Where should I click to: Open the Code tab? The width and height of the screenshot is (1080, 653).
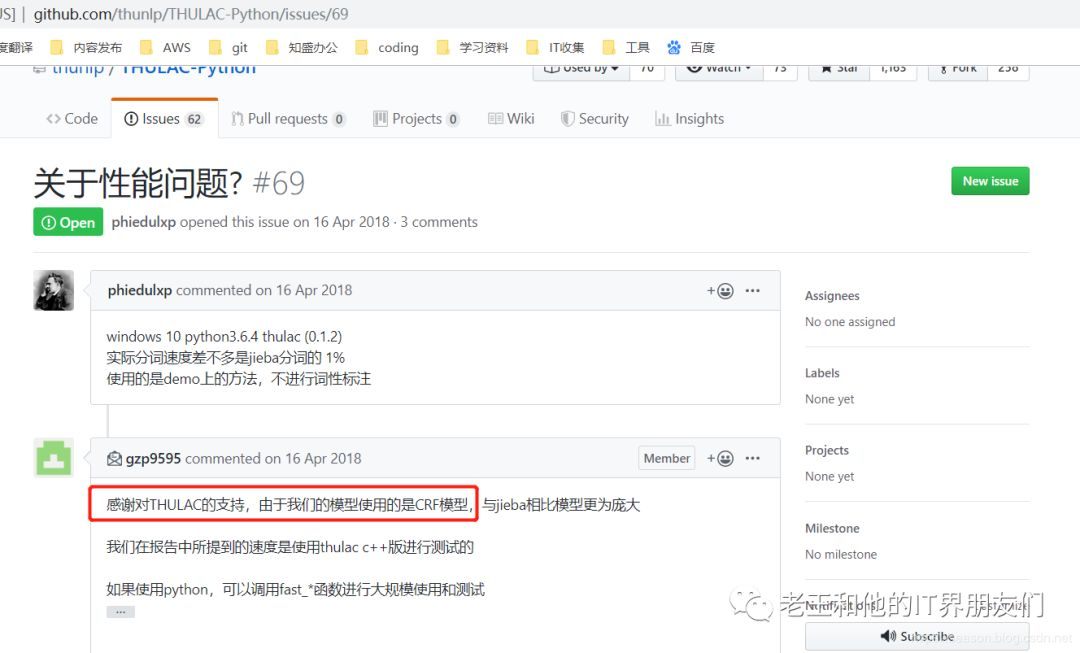coord(72,118)
